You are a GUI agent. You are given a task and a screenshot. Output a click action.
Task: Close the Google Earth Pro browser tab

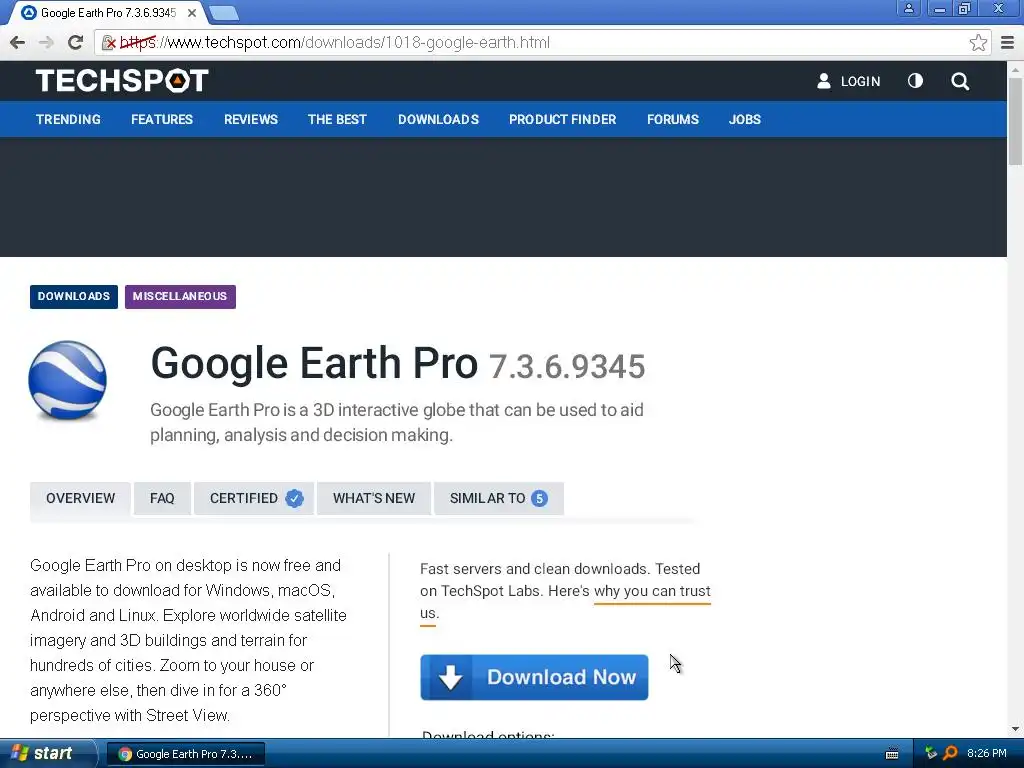coord(192,12)
